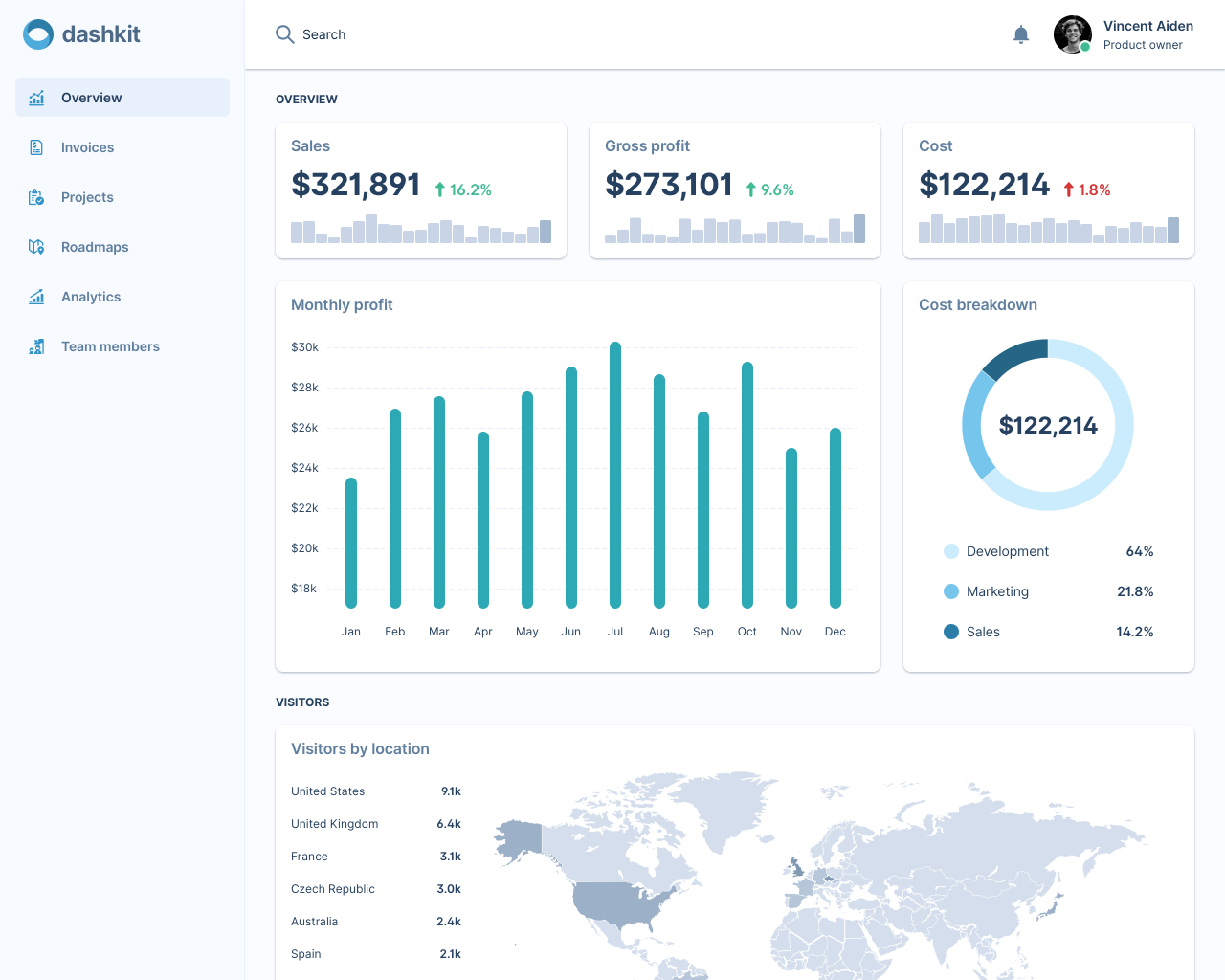The height and width of the screenshot is (980, 1225).
Task: Click the dashkit brand name
Action: pyautogui.click(x=100, y=34)
